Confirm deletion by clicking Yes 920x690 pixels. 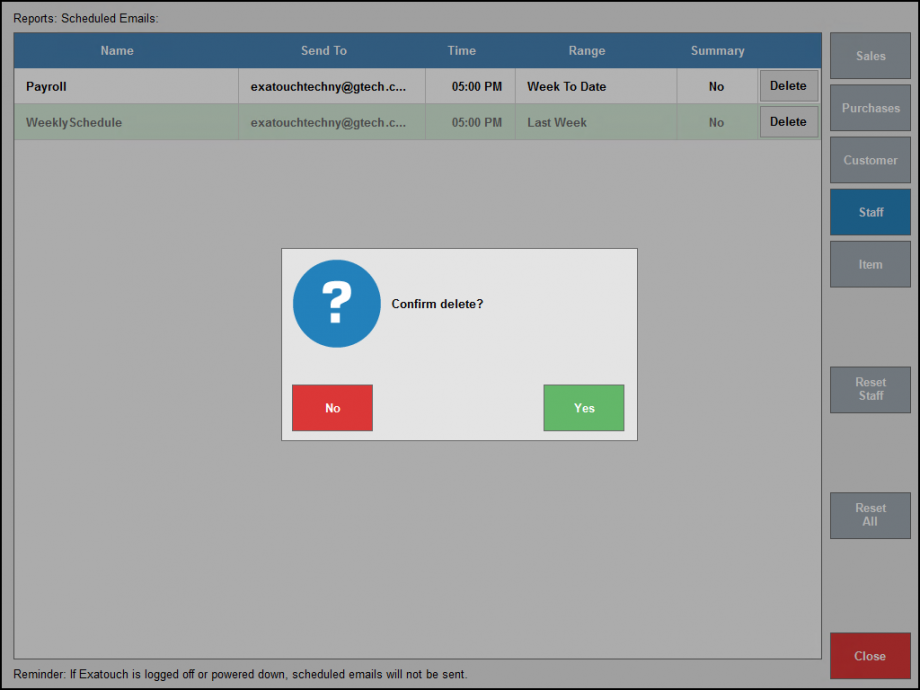coord(583,408)
